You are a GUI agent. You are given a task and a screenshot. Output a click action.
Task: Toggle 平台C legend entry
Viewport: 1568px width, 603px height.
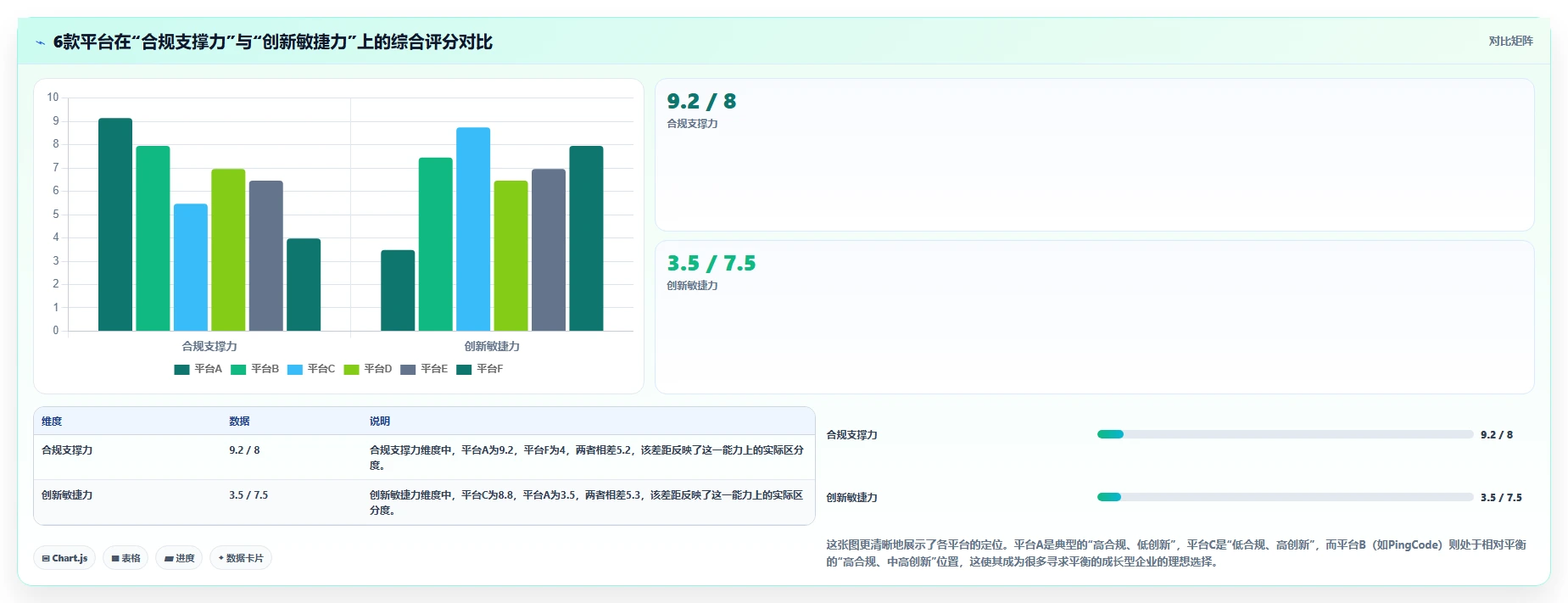click(x=311, y=369)
